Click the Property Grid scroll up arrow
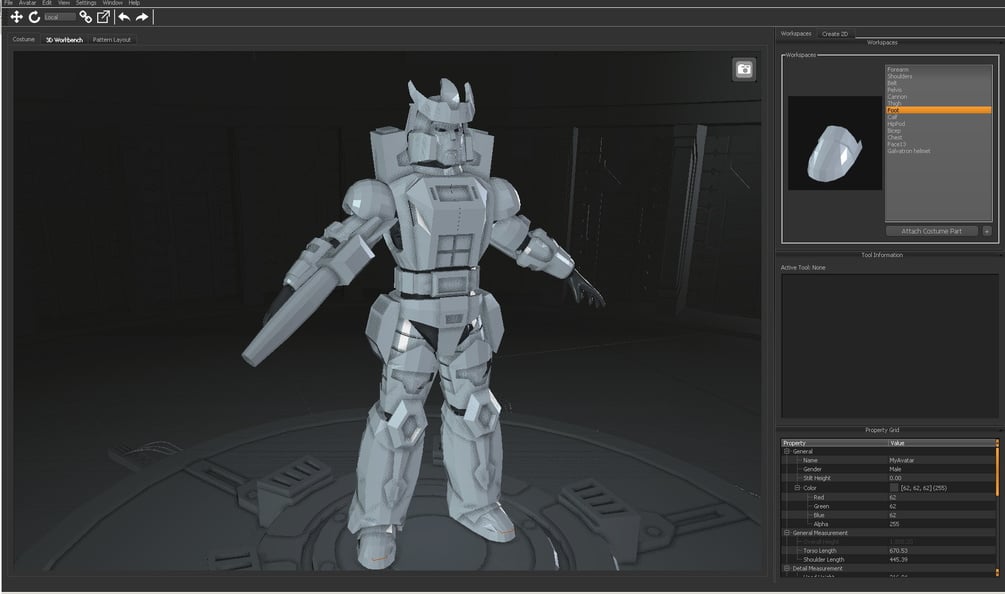Screen dimensions: 1005x594 coord(997,442)
